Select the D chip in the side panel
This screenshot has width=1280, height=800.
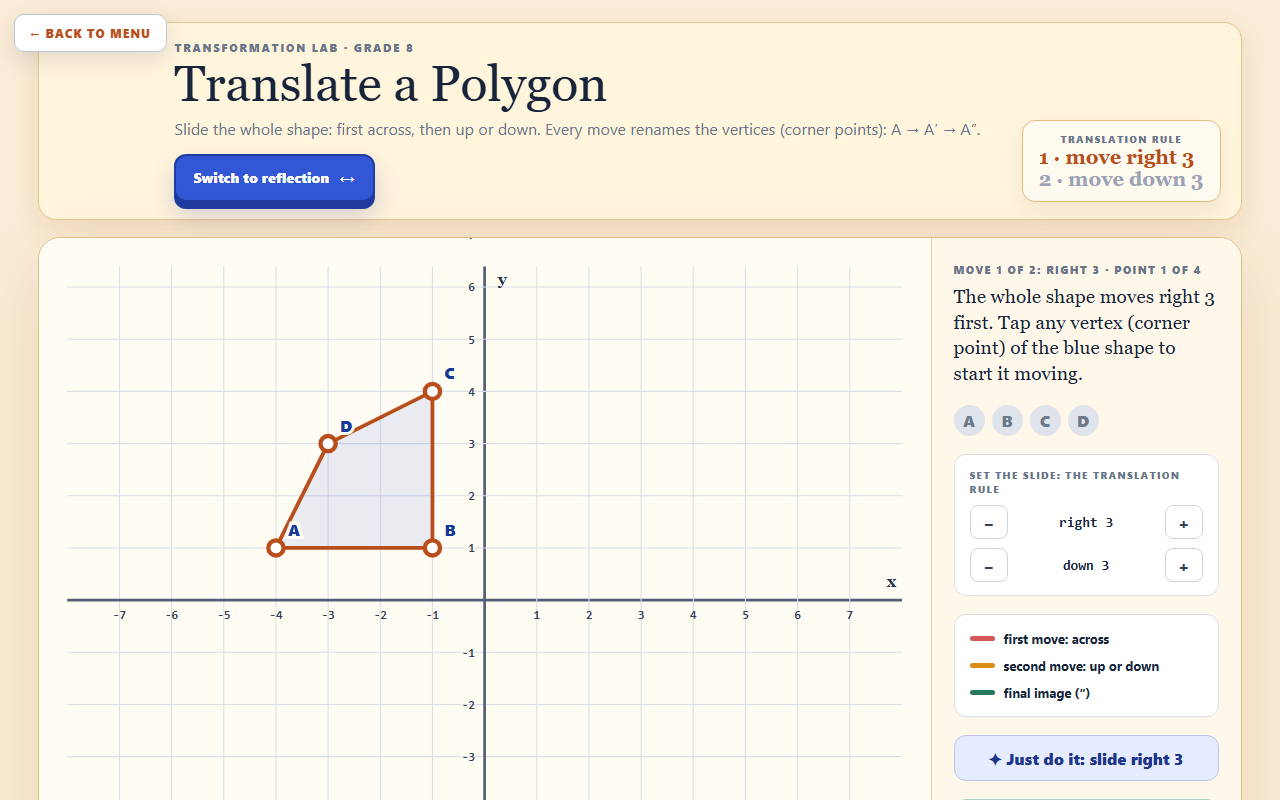coord(1083,421)
